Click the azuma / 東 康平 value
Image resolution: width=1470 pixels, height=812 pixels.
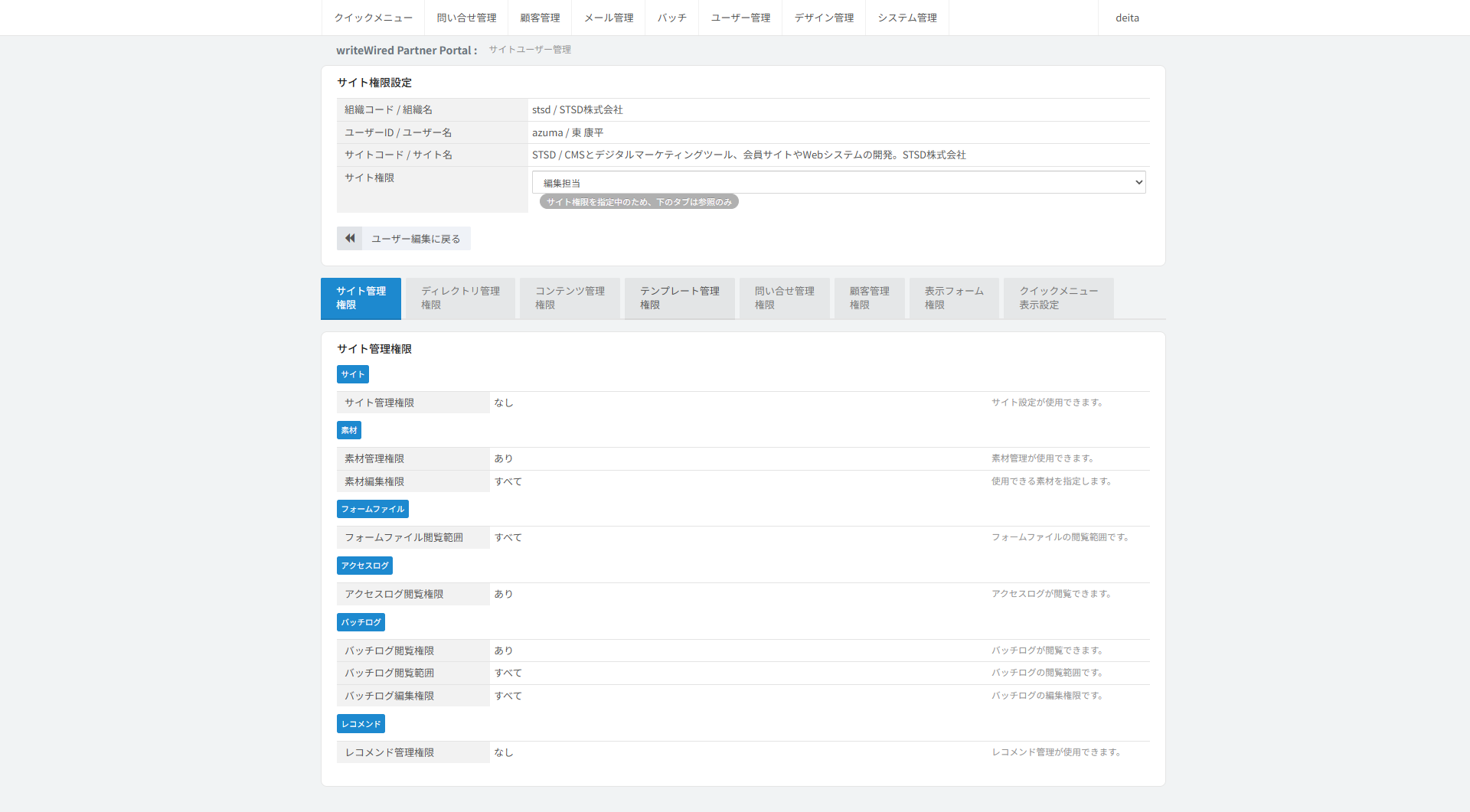tap(568, 133)
